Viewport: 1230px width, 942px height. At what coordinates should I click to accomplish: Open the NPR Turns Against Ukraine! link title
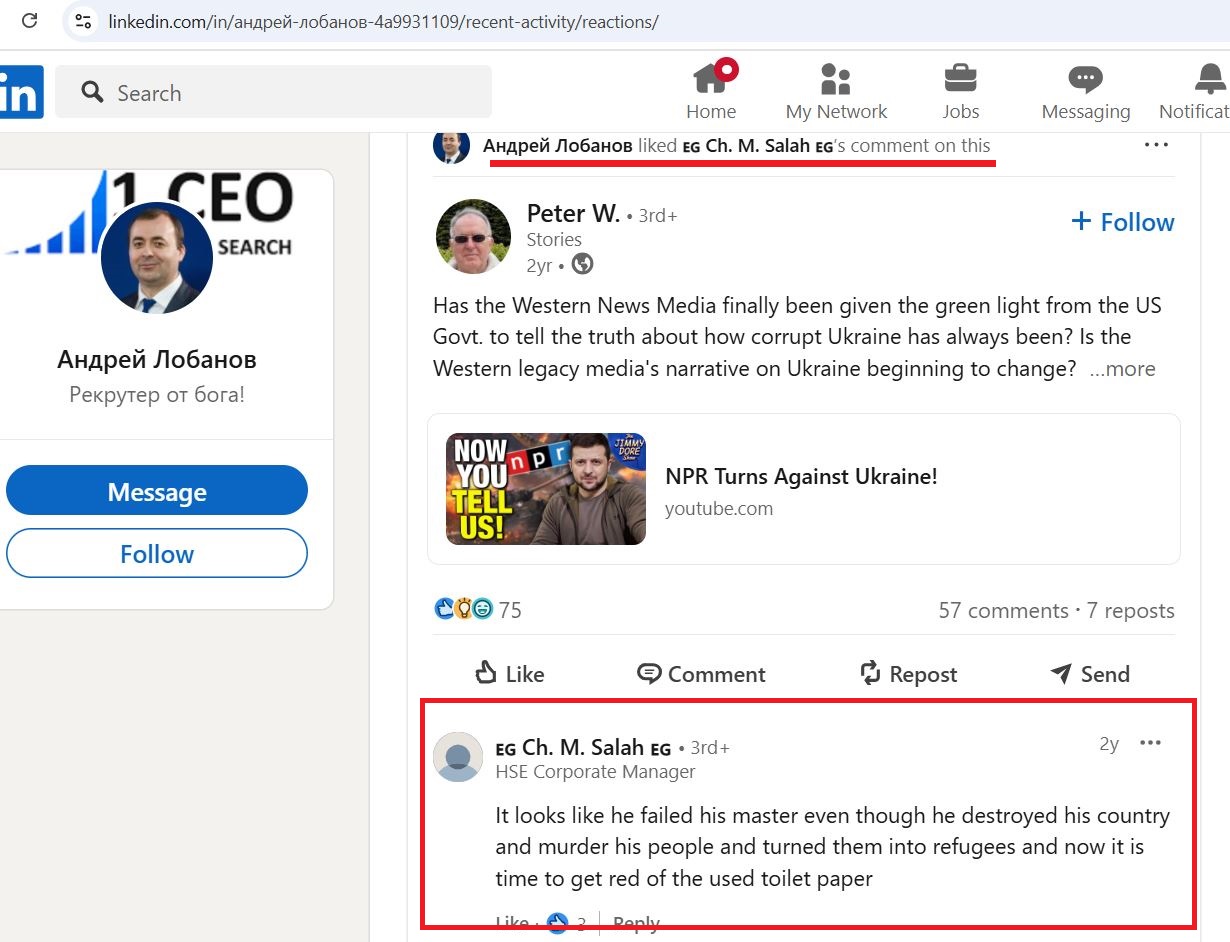tap(801, 476)
